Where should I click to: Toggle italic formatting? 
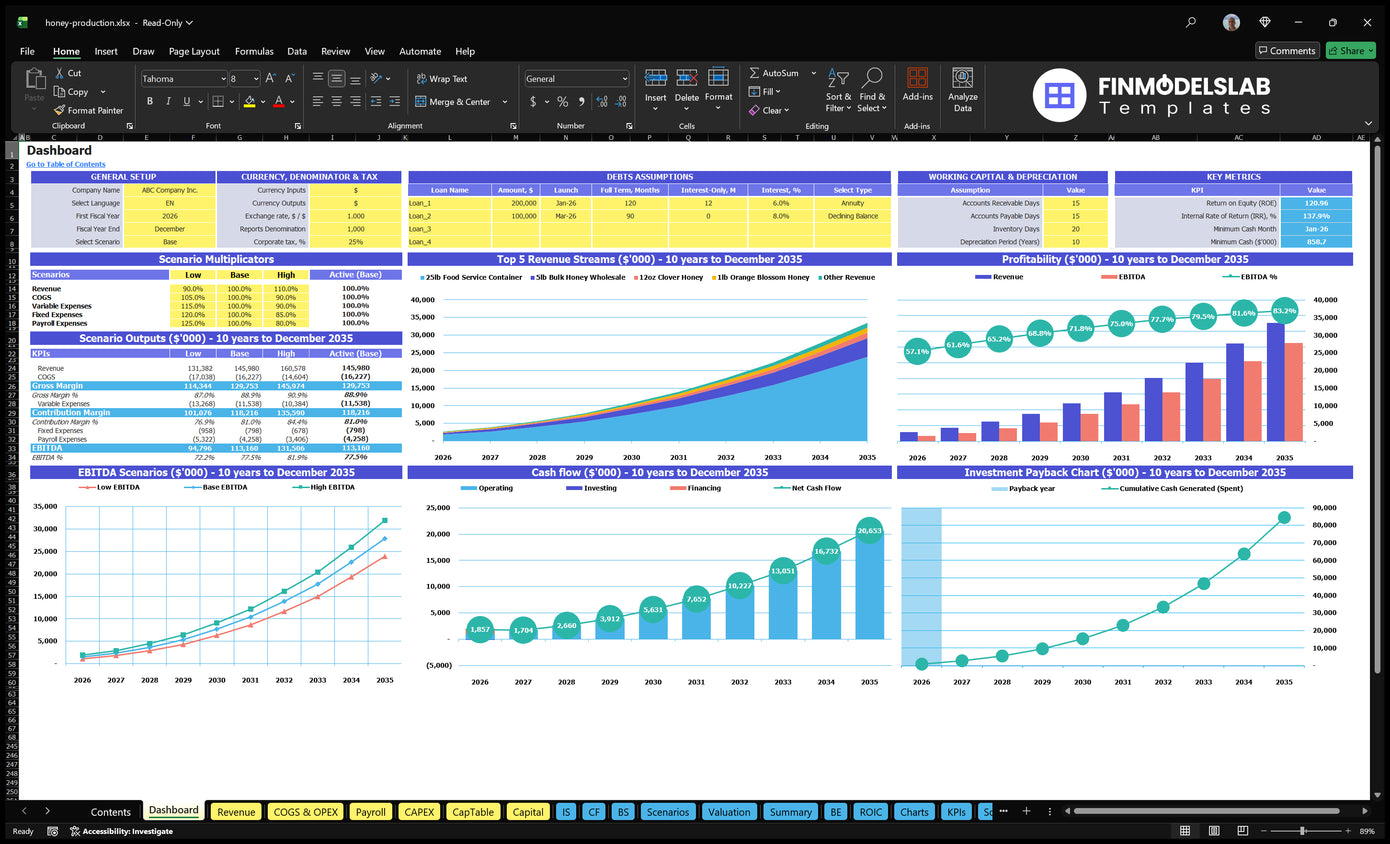(168, 101)
